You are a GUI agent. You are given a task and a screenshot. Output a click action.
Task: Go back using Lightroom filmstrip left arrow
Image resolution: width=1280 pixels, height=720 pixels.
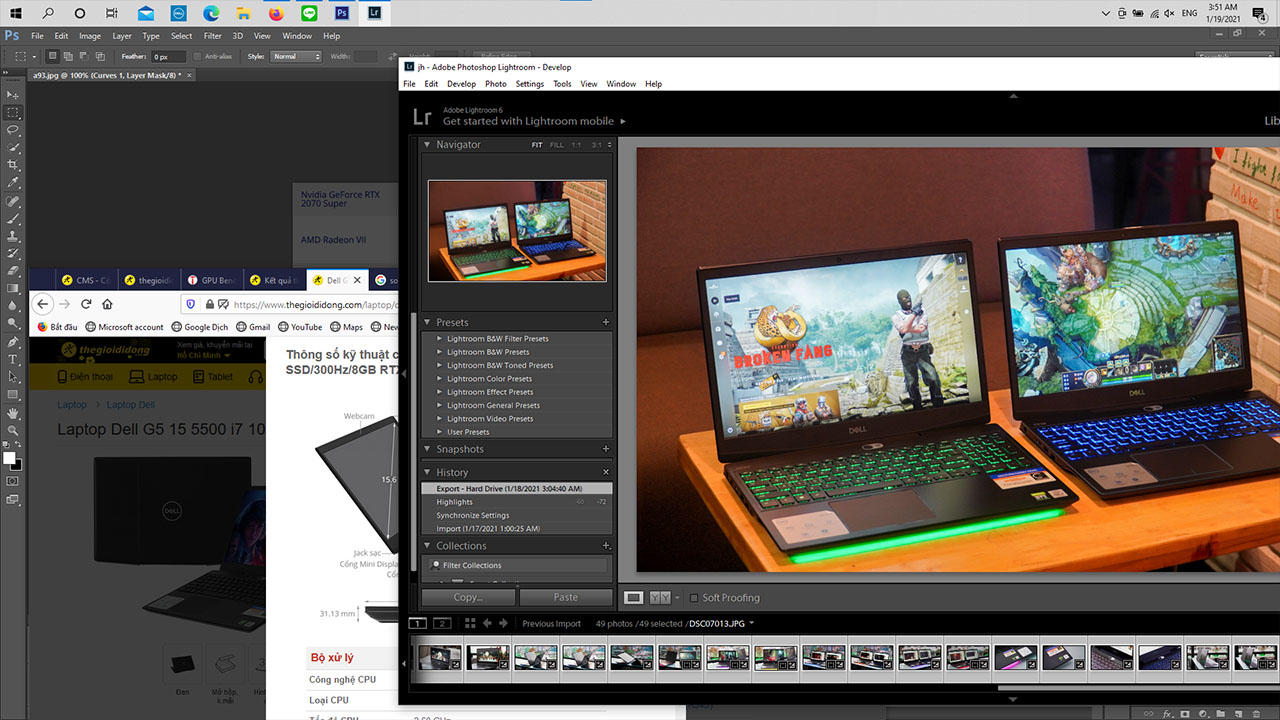pos(487,623)
